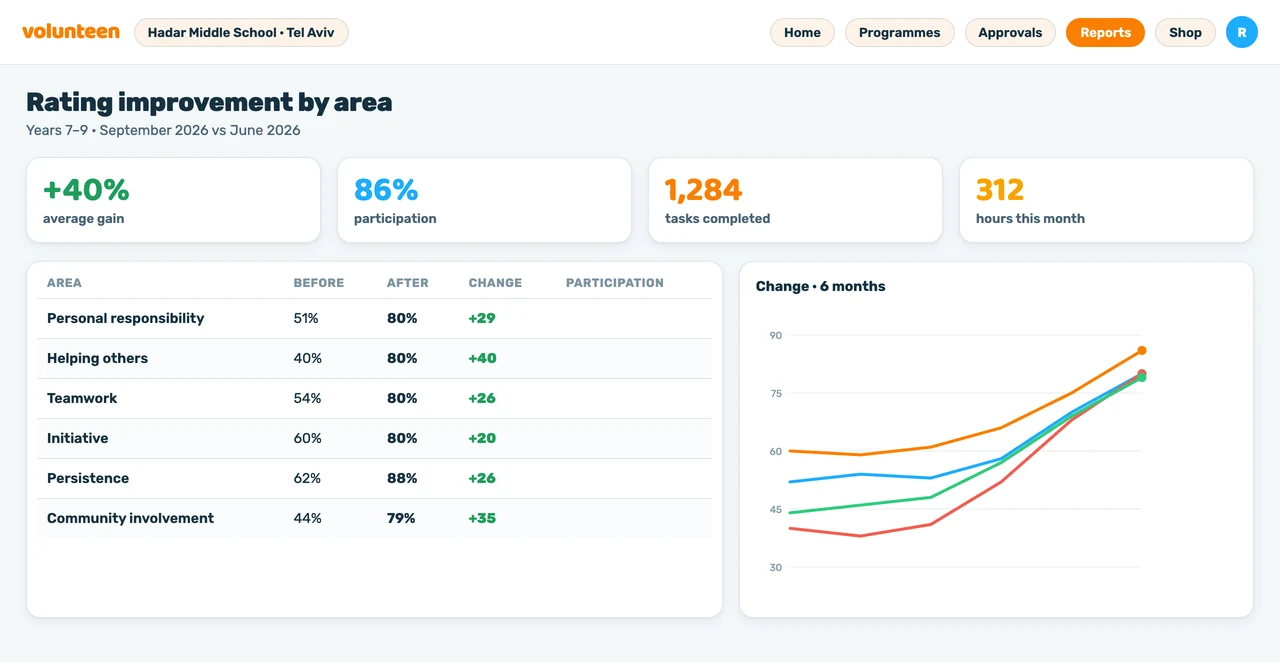This screenshot has width=1280, height=662.
Task: Click the orange line endpoint dot
Action: point(1142,351)
